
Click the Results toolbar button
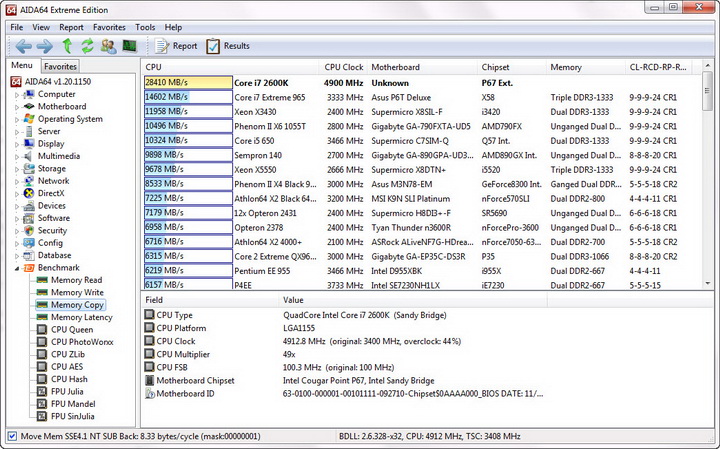(228, 46)
